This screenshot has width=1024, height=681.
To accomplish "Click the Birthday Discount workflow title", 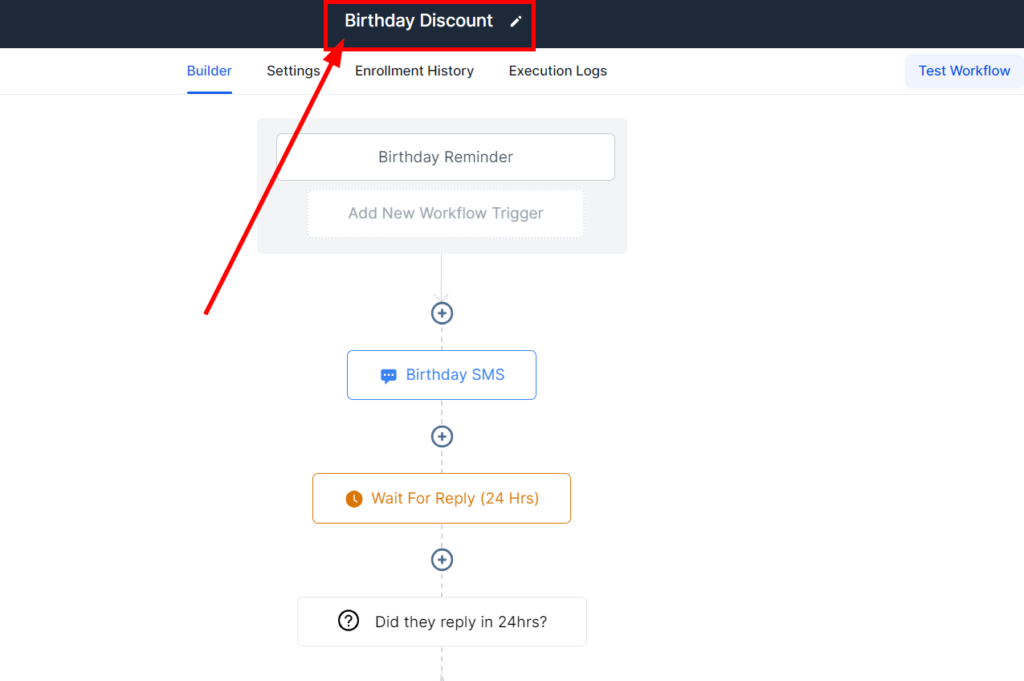I will [x=418, y=21].
